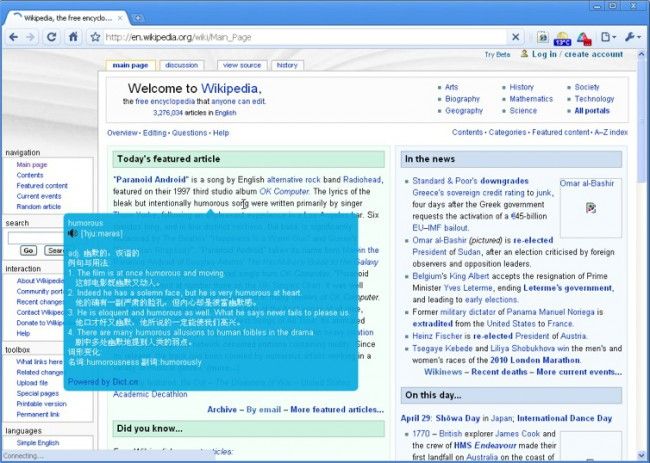Click Random article in sidebar
The image size is (650, 463).
[39, 206]
